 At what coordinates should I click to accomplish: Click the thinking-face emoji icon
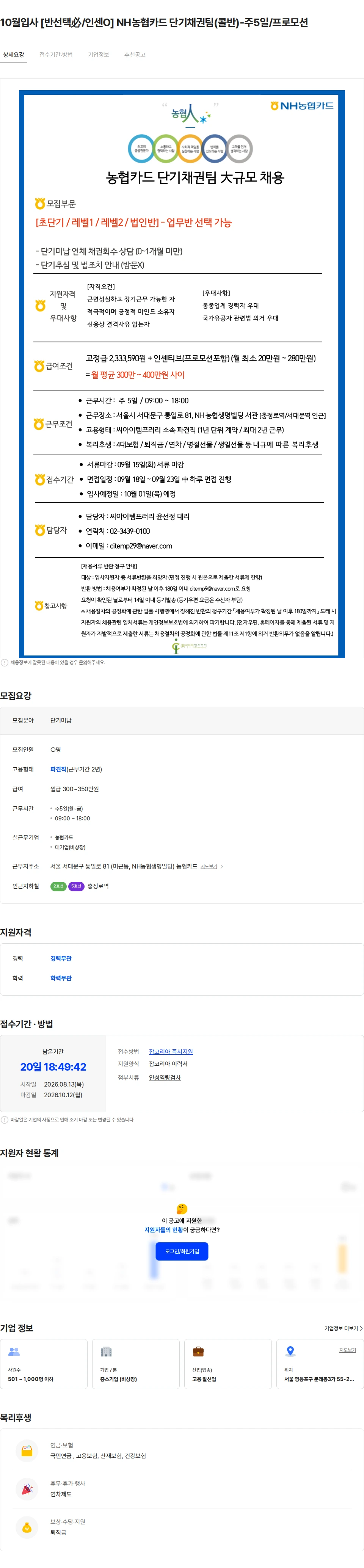(182, 1209)
